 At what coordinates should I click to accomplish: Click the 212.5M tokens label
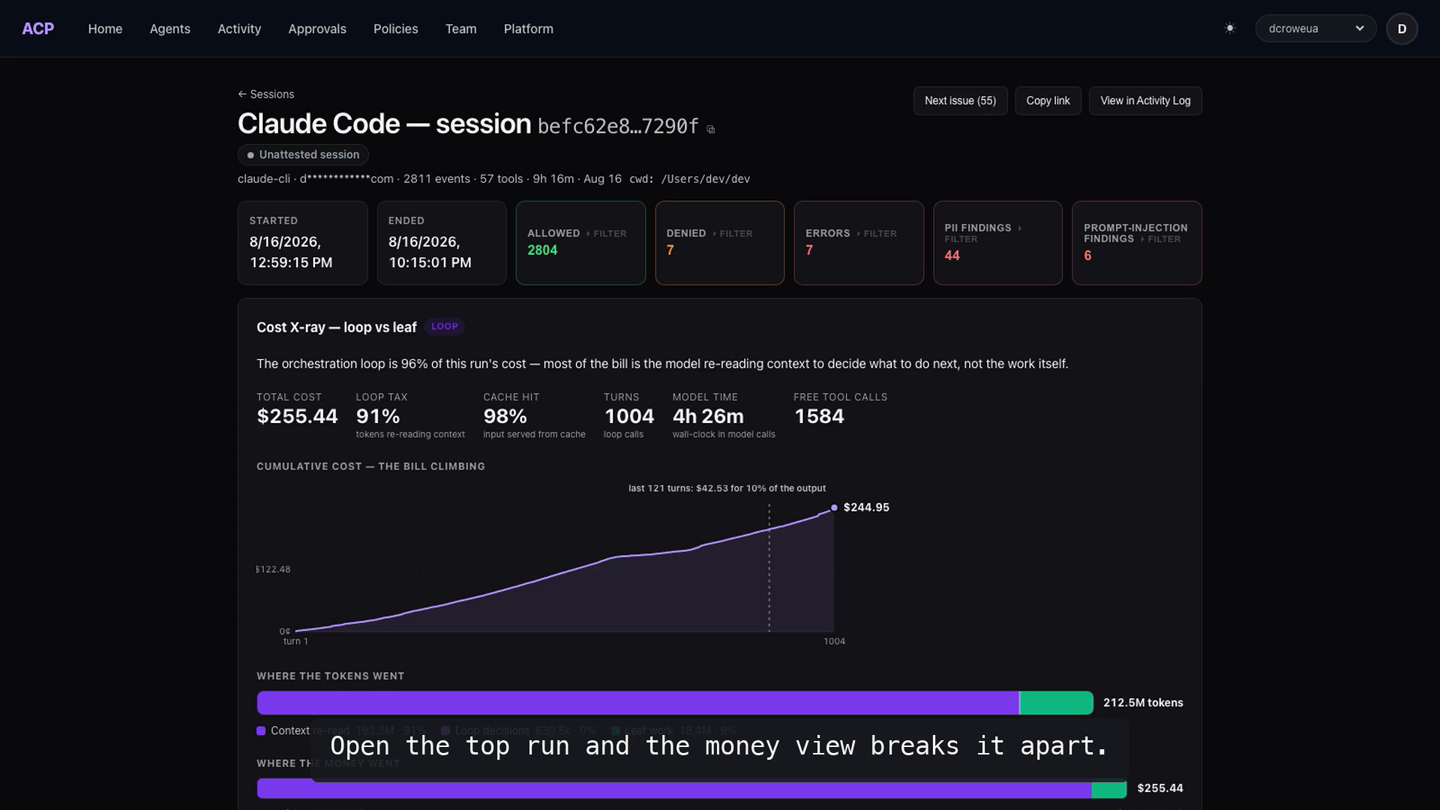(1143, 703)
